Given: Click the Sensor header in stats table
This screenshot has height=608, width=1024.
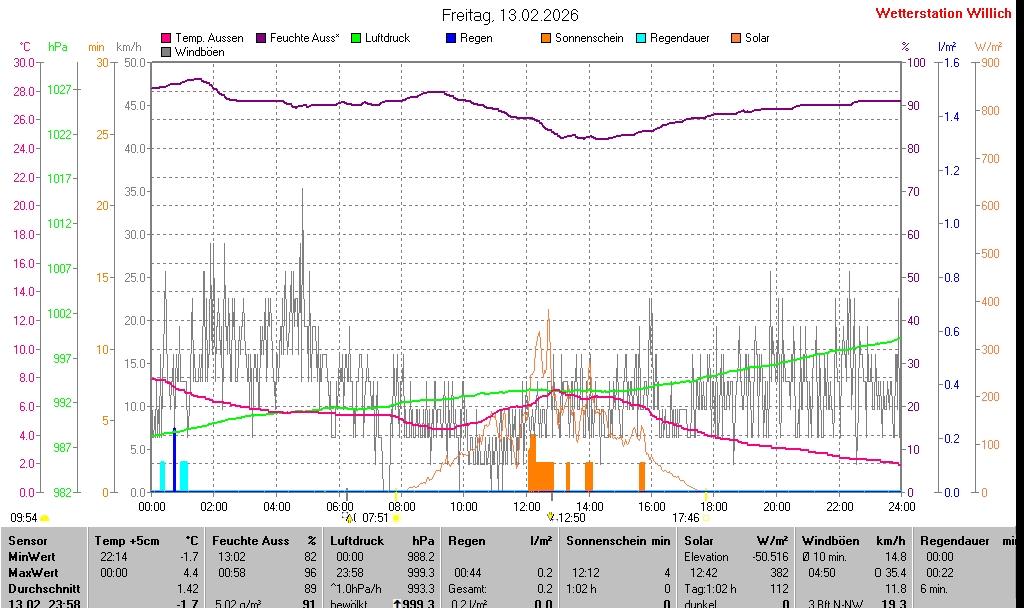Looking at the screenshot, I should (x=27, y=541).
